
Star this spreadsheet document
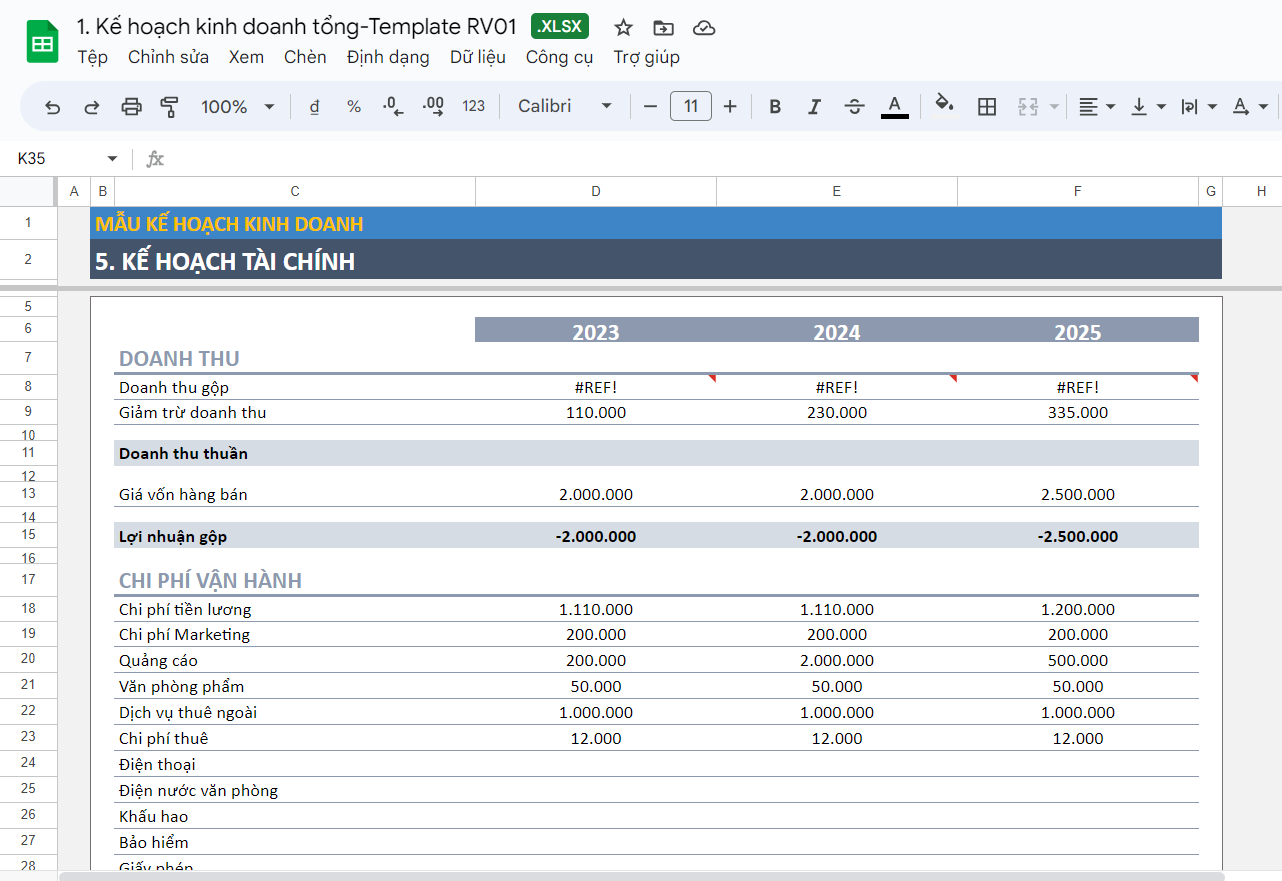623,27
